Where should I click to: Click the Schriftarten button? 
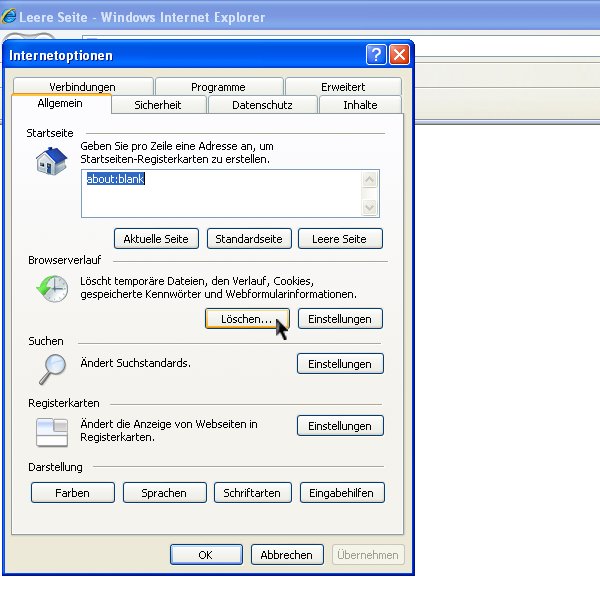[x=253, y=493]
